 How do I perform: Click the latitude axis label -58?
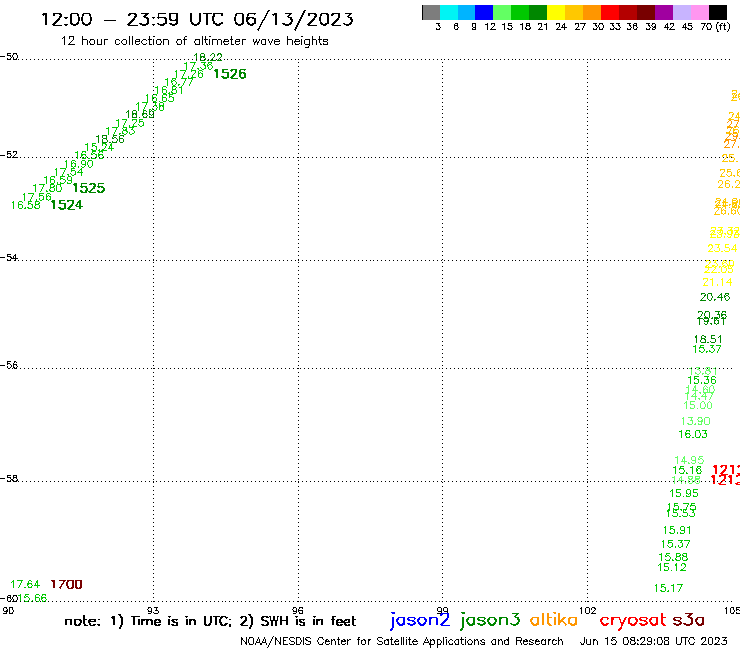(9, 479)
